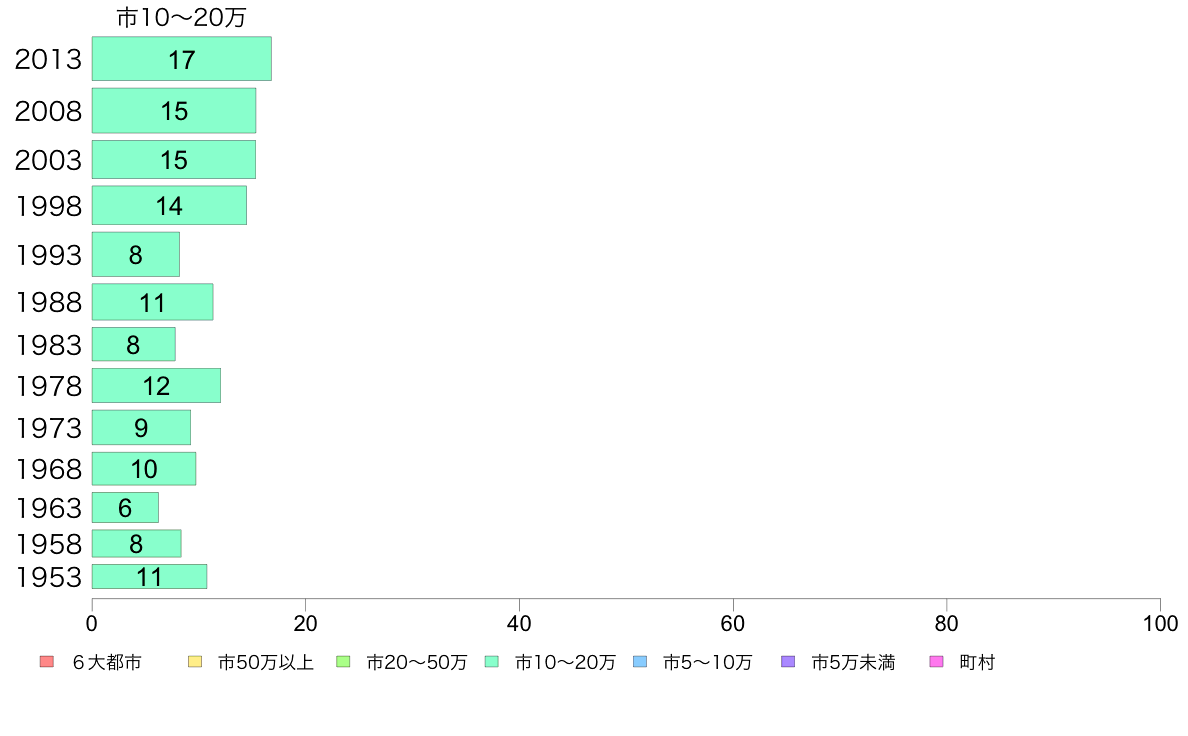Click the 市10〜20万 mint legend swatch

pos(492,662)
